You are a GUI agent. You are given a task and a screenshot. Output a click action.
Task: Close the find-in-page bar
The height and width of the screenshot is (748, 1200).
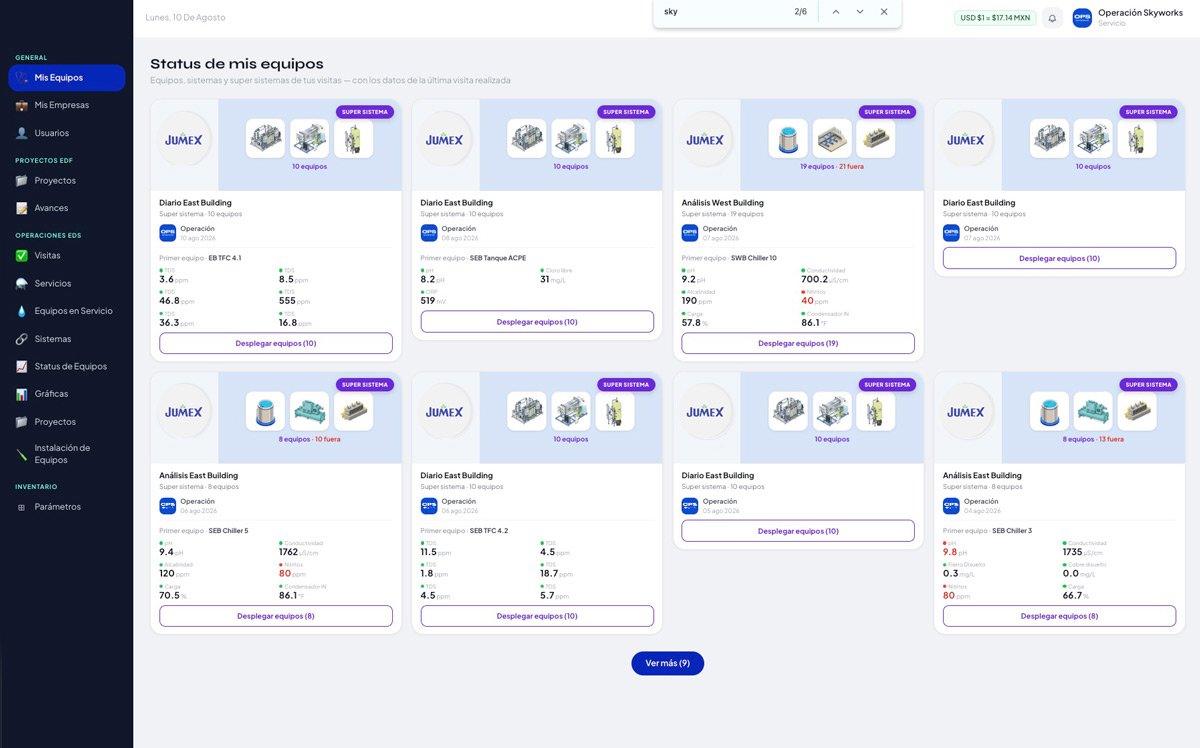coord(884,12)
